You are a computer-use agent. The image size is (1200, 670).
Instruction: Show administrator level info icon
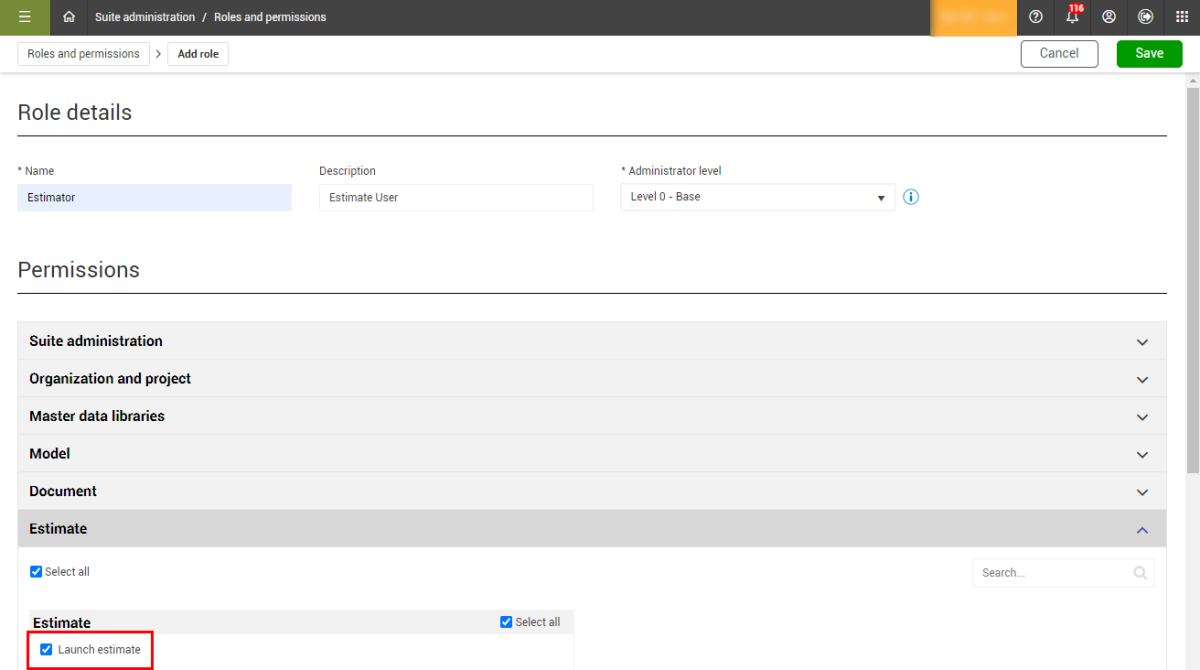(910, 197)
